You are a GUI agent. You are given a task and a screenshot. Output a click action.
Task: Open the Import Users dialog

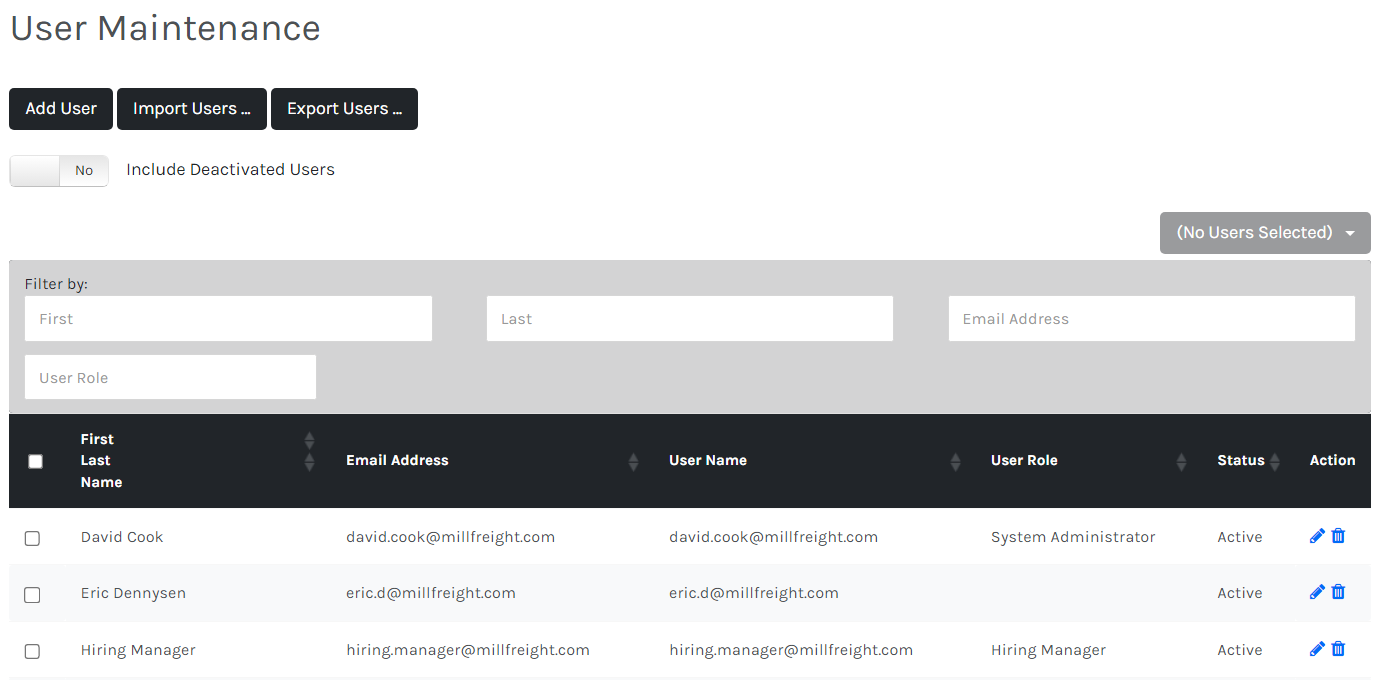click(x=192, y=109)
